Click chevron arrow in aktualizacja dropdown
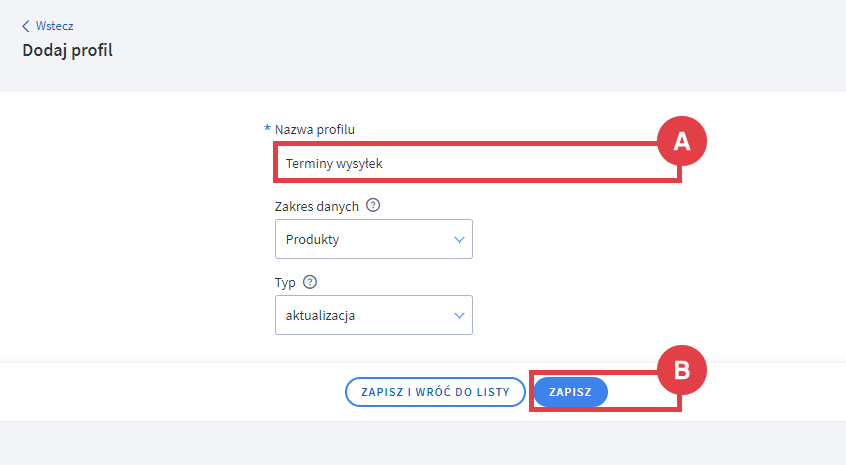The image size is (846, 465). tap(459, 315)
